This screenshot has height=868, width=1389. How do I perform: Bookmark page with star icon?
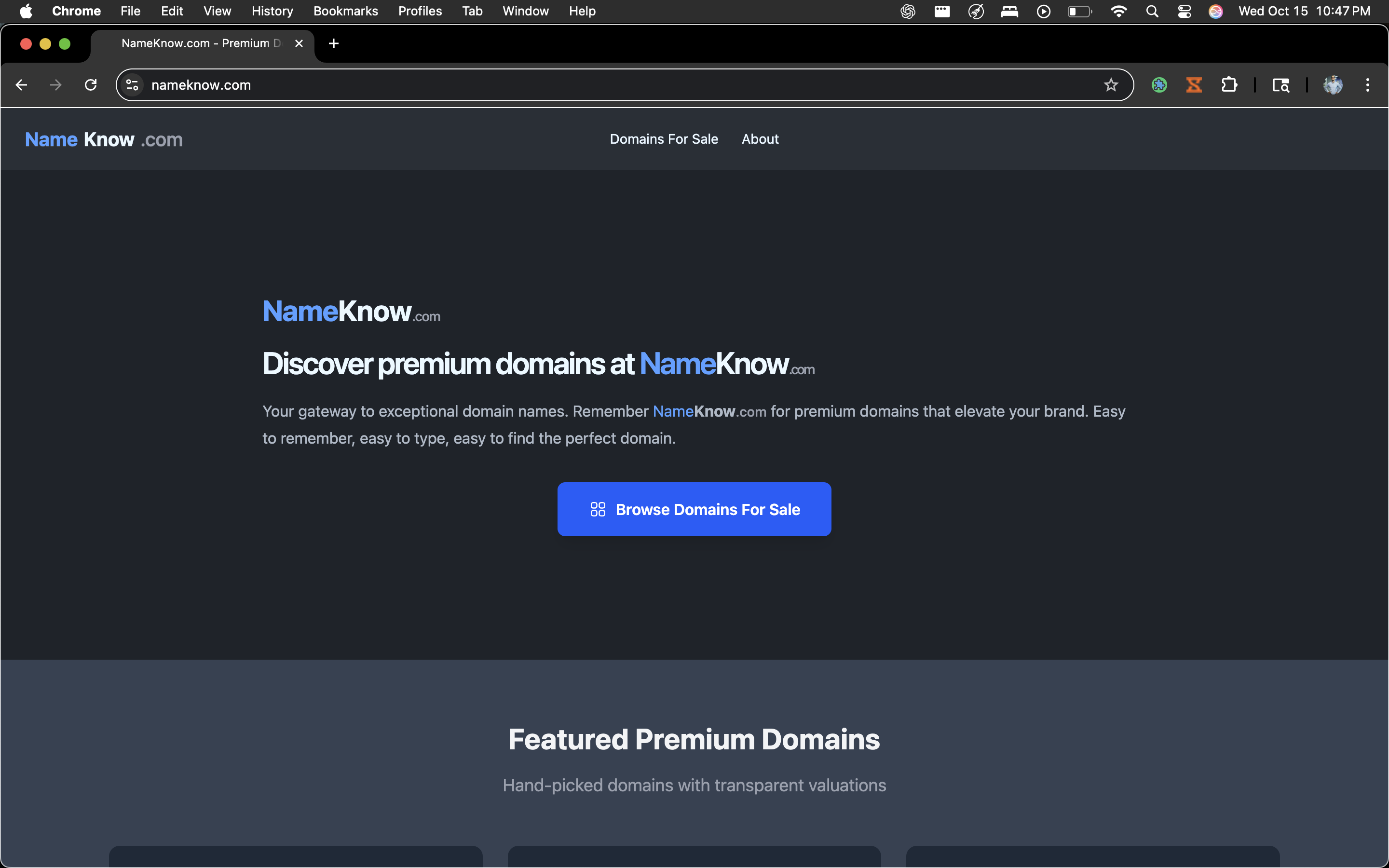click(x=1111, y=85)
